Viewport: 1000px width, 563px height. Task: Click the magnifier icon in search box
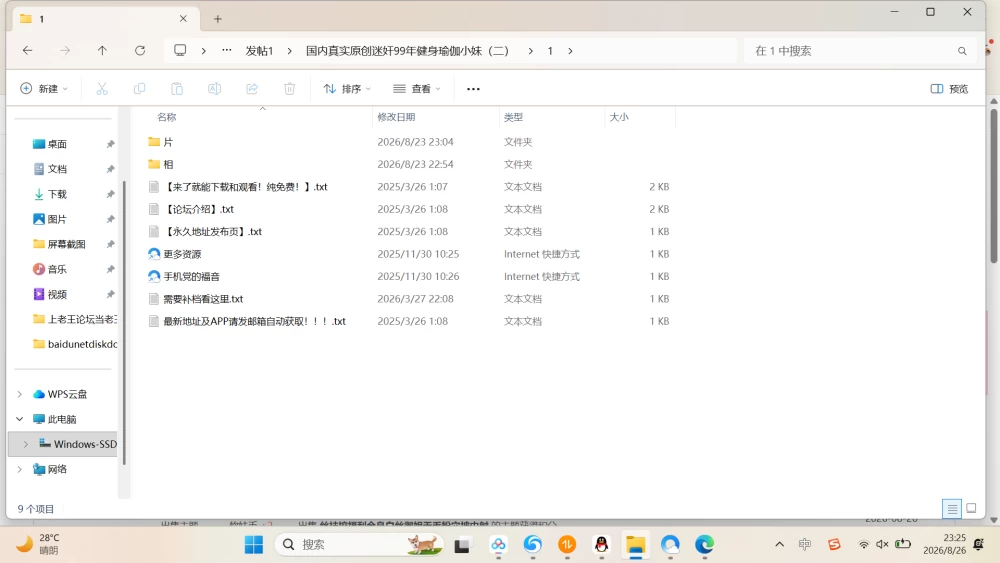tap(962, 51)
